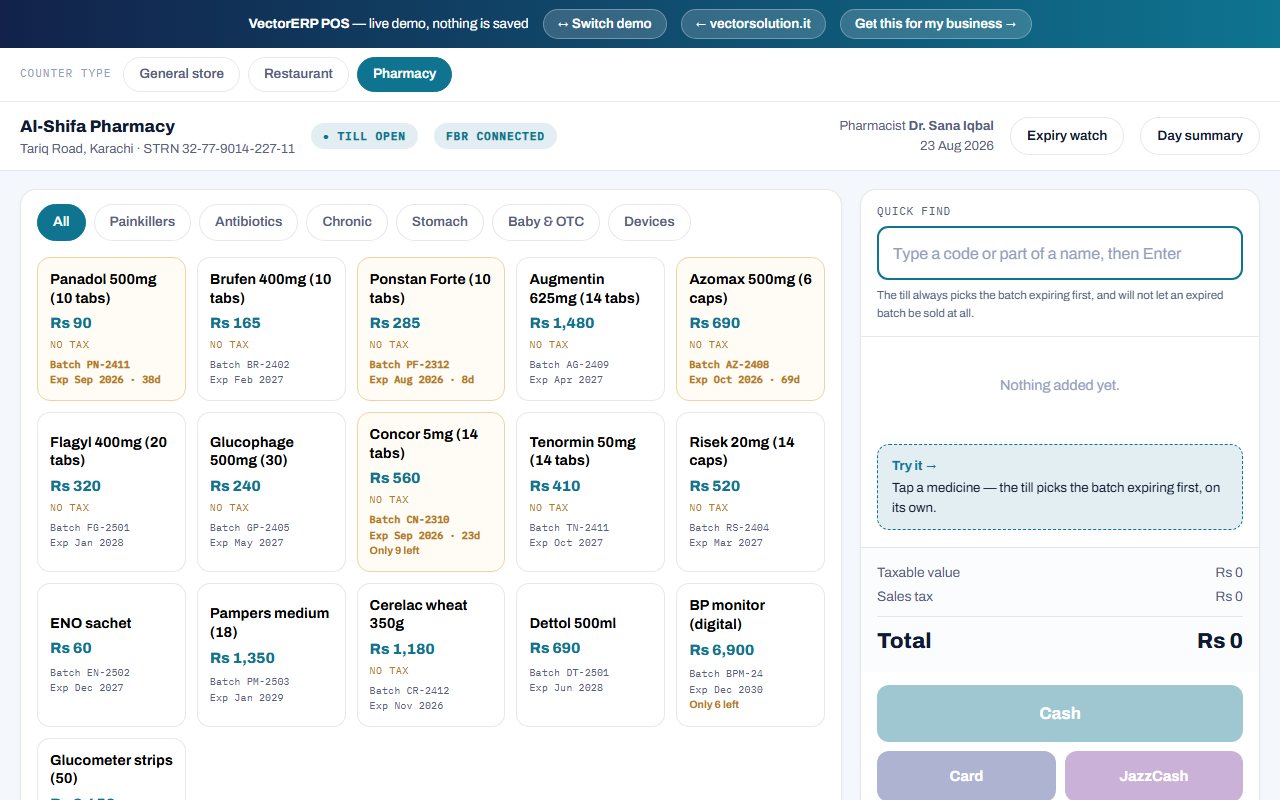Image resolution: width=1280 pixels, height=800 pixels.
Task: Add Azomax 500mg to the bill
Action: pos(751,329)
